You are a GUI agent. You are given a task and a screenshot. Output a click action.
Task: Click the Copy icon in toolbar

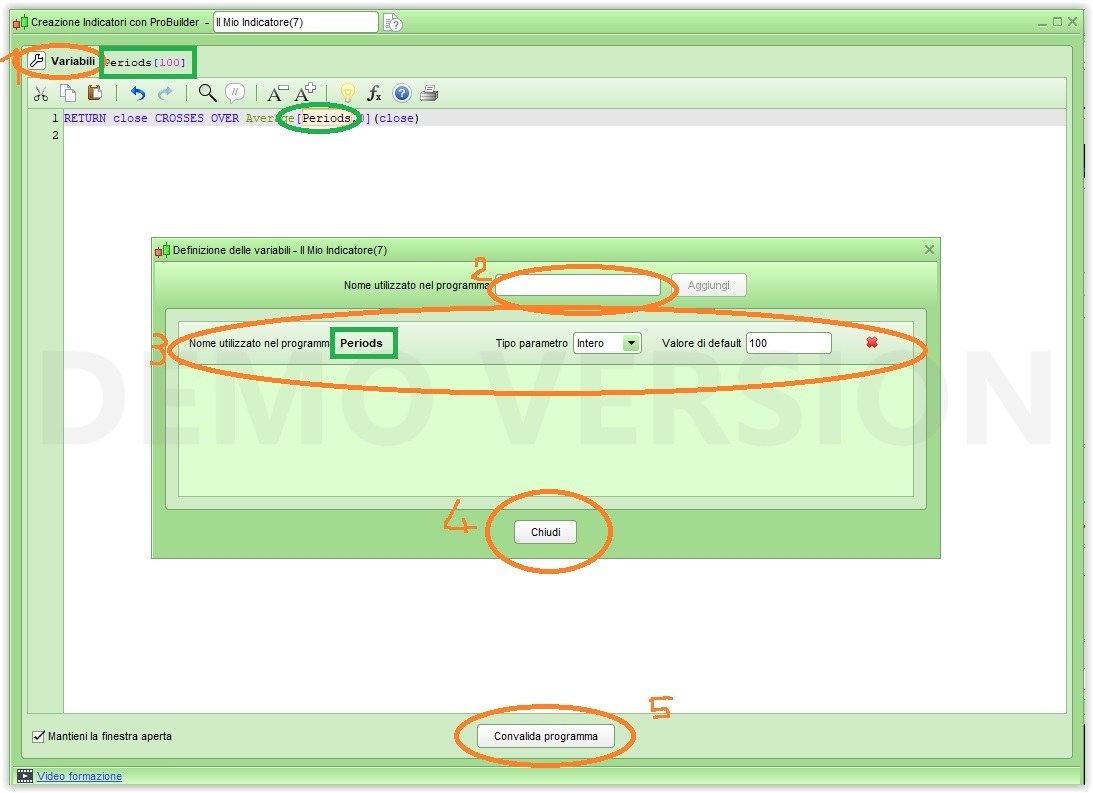point(68,93)
